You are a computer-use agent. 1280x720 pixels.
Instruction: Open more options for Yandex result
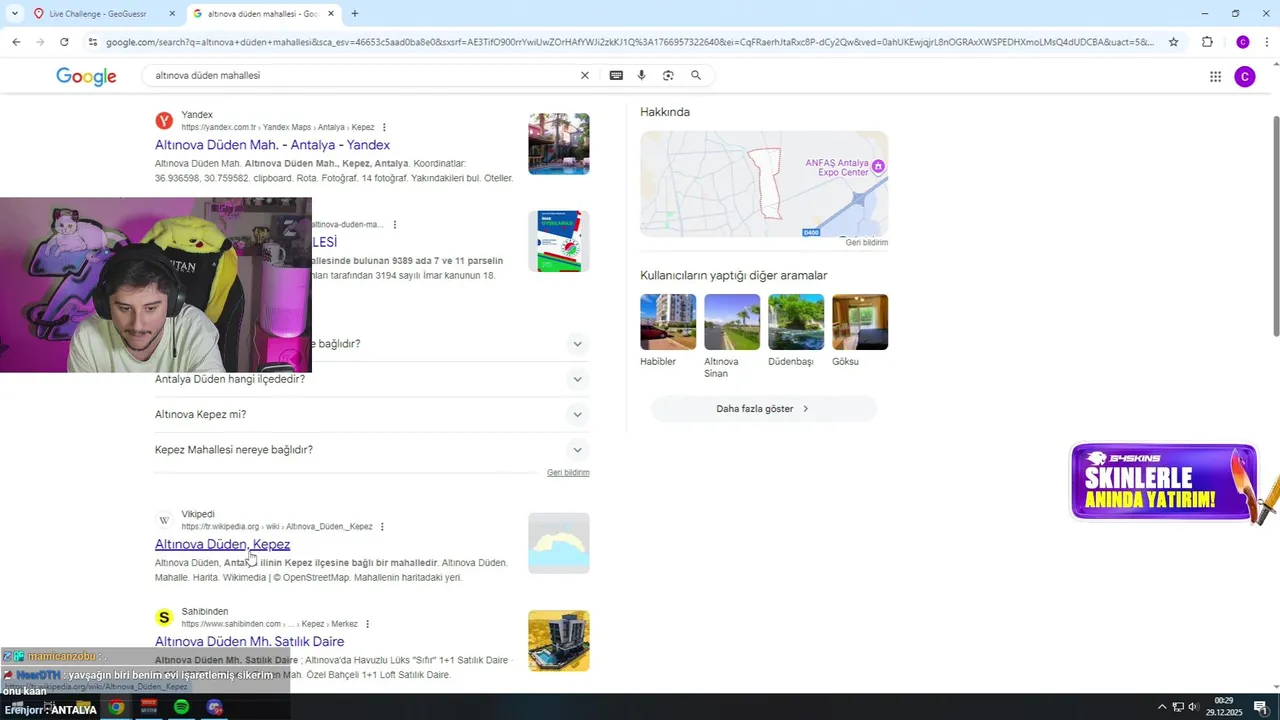[x=384, y=127]
